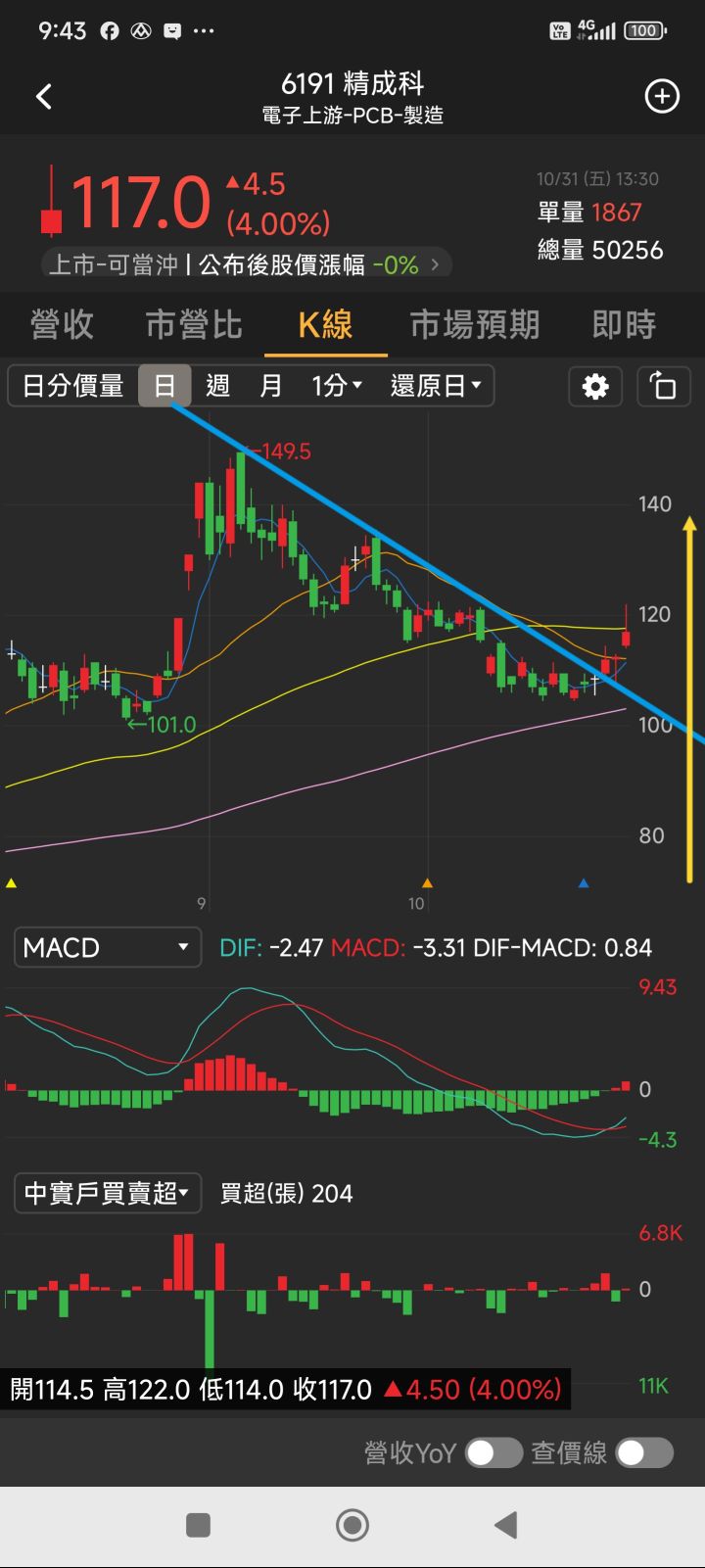The image size is (705, 1568).
Task: Tap the teal DIF: -2.47 readout
Action: (x=271, y=948)
